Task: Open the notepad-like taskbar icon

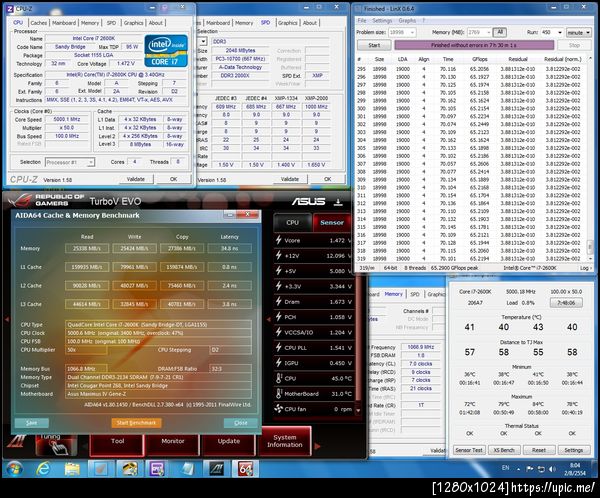Action: pyautogui.click(x=188, y=469)
